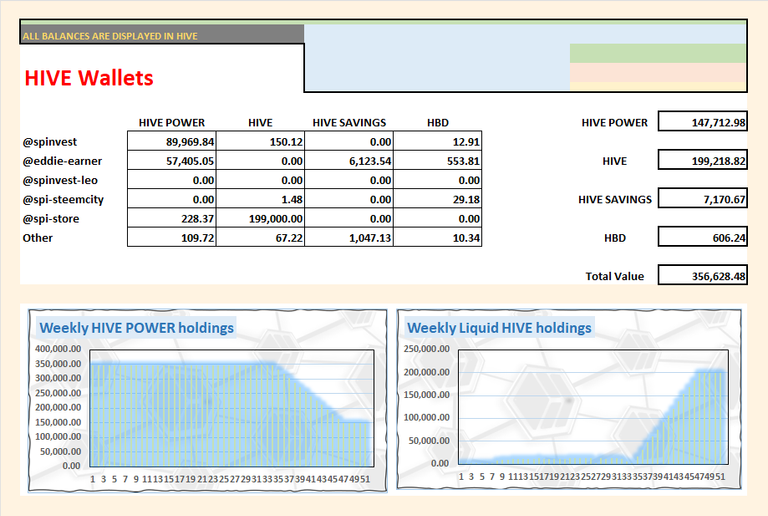Click the 606.24 HBD total box
This screenshot has height=516, width=768.
[x=702, y=237]
